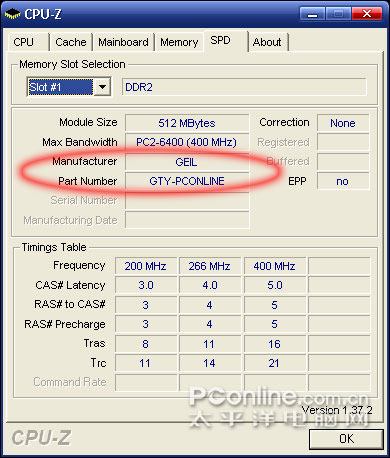Click the CPU-Z chip icon in title bar
The height and width of the screenshot is (458, 390).
(13, 14)
